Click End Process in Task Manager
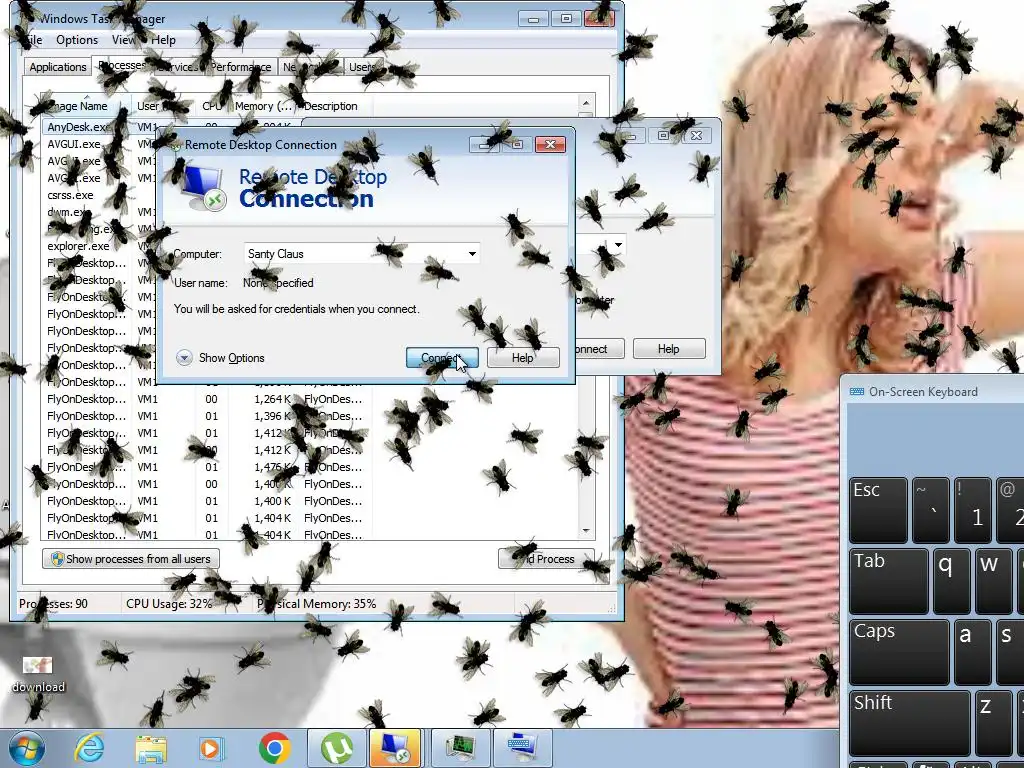 click(x=546, y=559)
